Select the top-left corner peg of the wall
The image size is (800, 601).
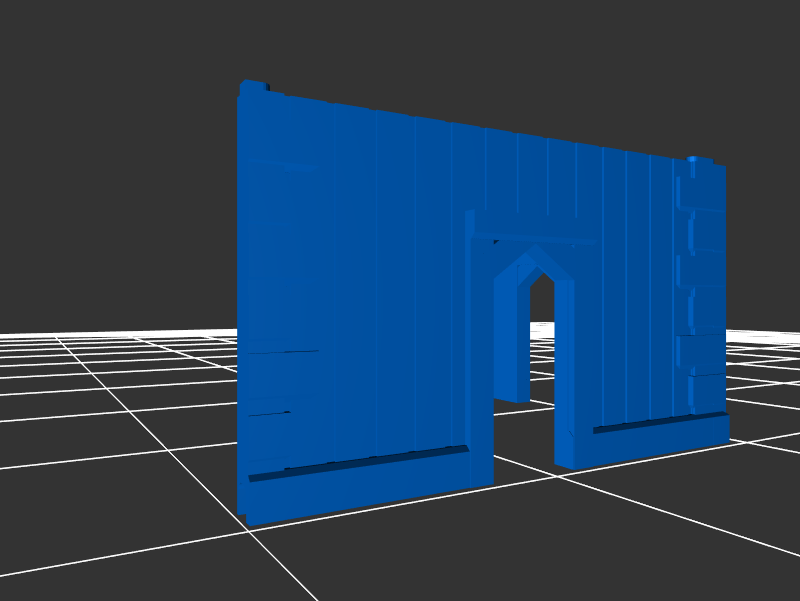253,87
